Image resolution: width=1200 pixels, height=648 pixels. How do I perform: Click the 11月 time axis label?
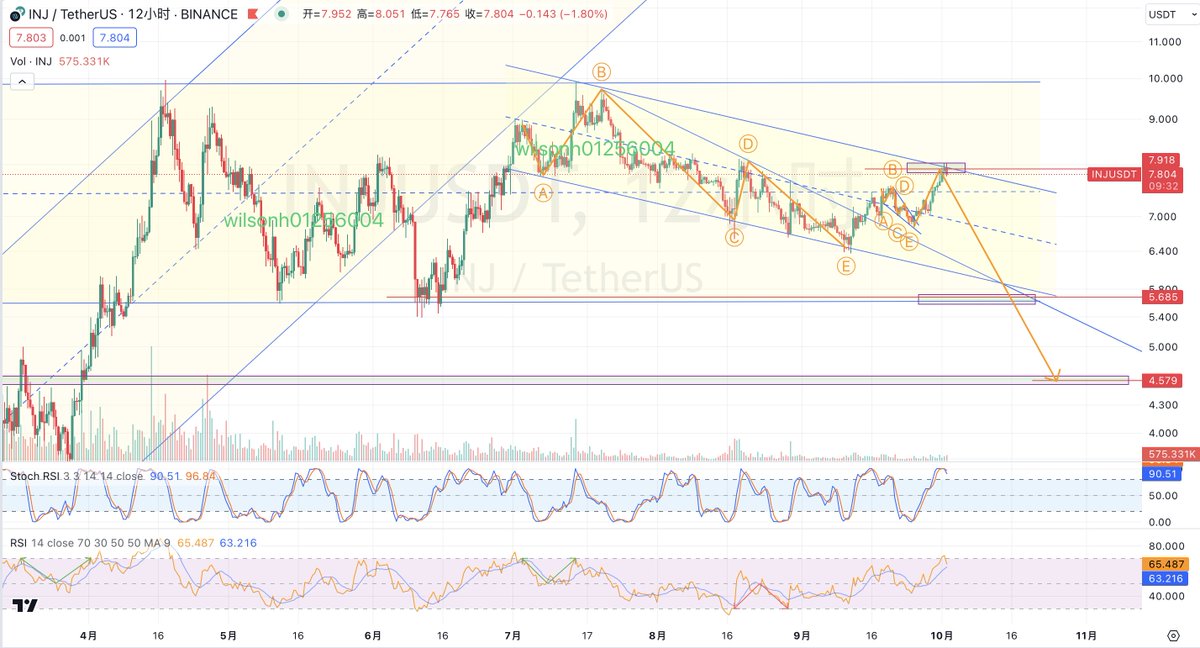click(1086, 635)
